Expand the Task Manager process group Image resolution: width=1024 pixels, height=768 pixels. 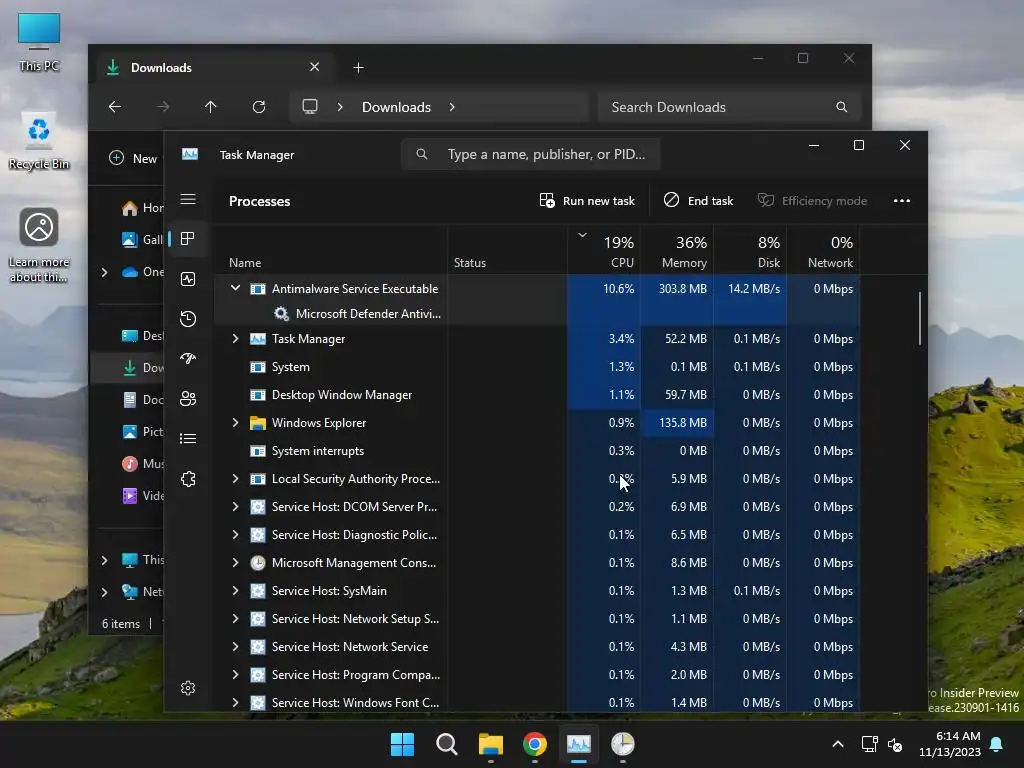235,338
